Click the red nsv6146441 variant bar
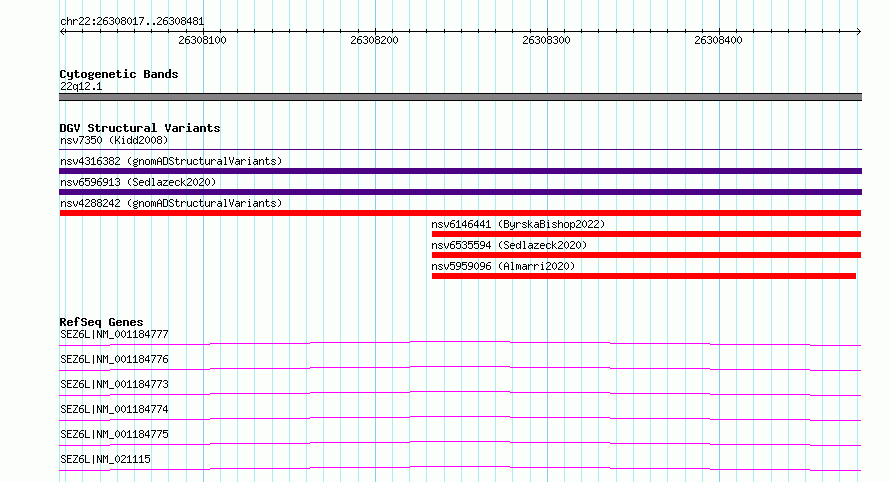890x482 pixels. click(x=646, y=234)
